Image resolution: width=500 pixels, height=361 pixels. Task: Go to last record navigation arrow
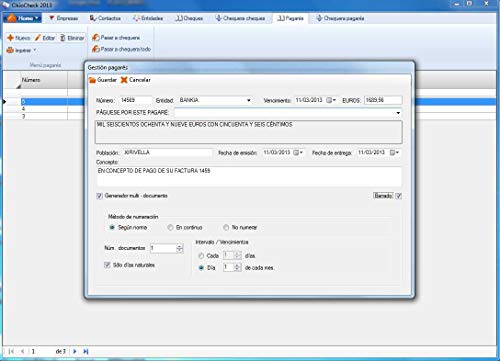point(86,351)
